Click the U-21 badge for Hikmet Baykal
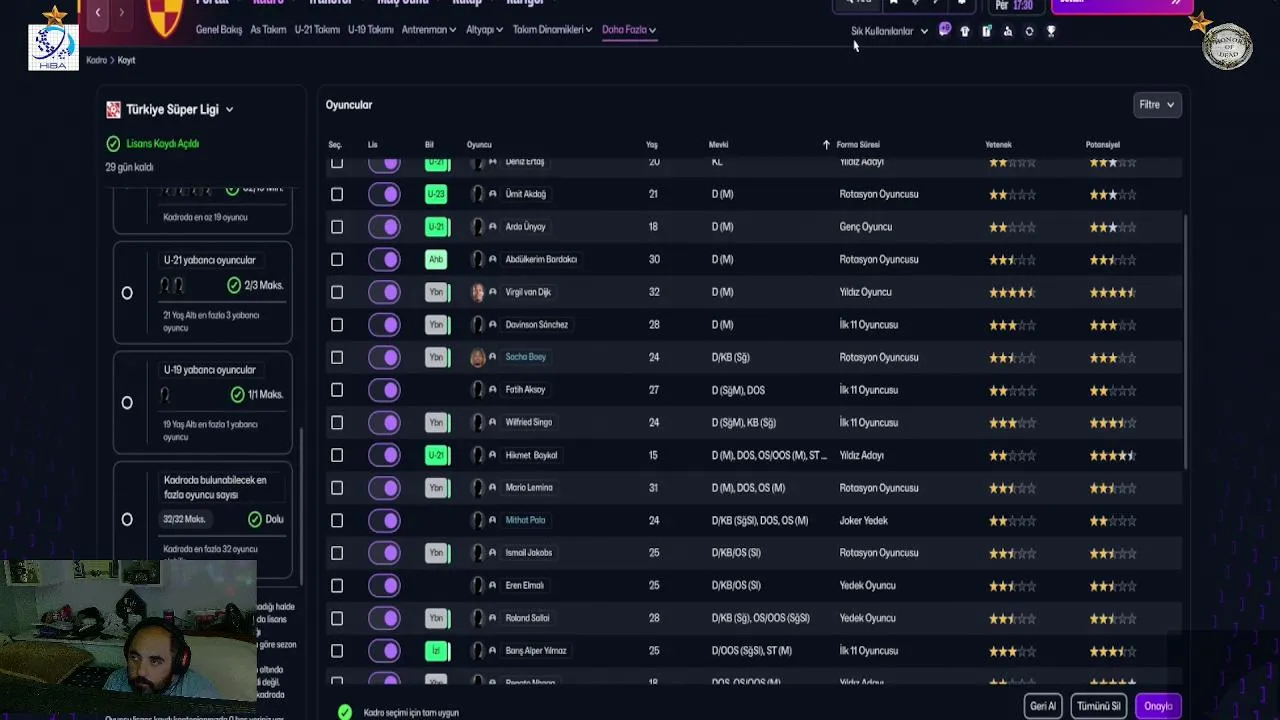1280x720 pixels. [x=436, y=455]
